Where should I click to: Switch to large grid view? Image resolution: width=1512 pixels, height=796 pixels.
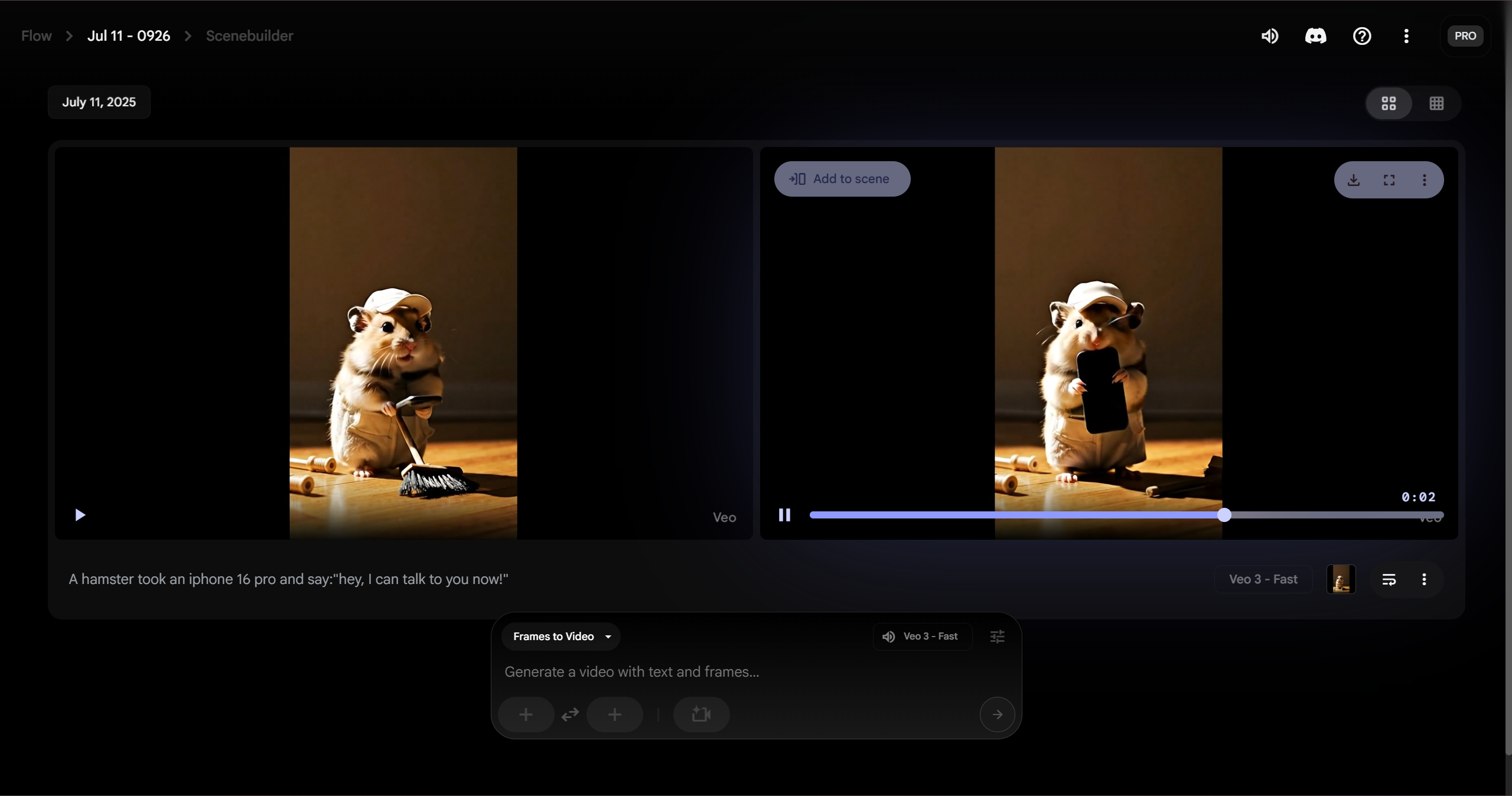(1389, 103)
